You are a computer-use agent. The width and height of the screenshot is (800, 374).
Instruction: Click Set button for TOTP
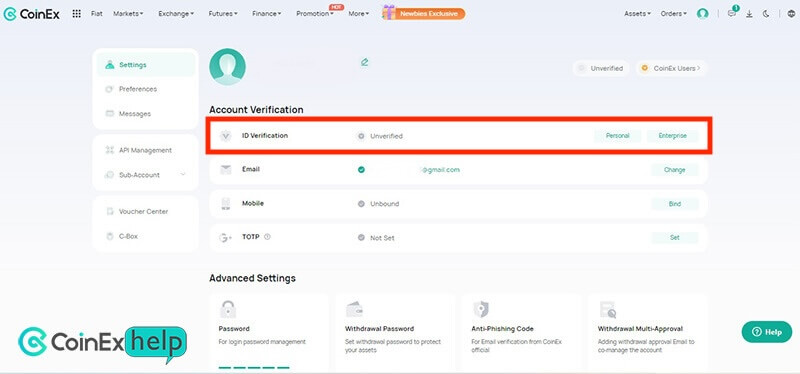[674, 237]
